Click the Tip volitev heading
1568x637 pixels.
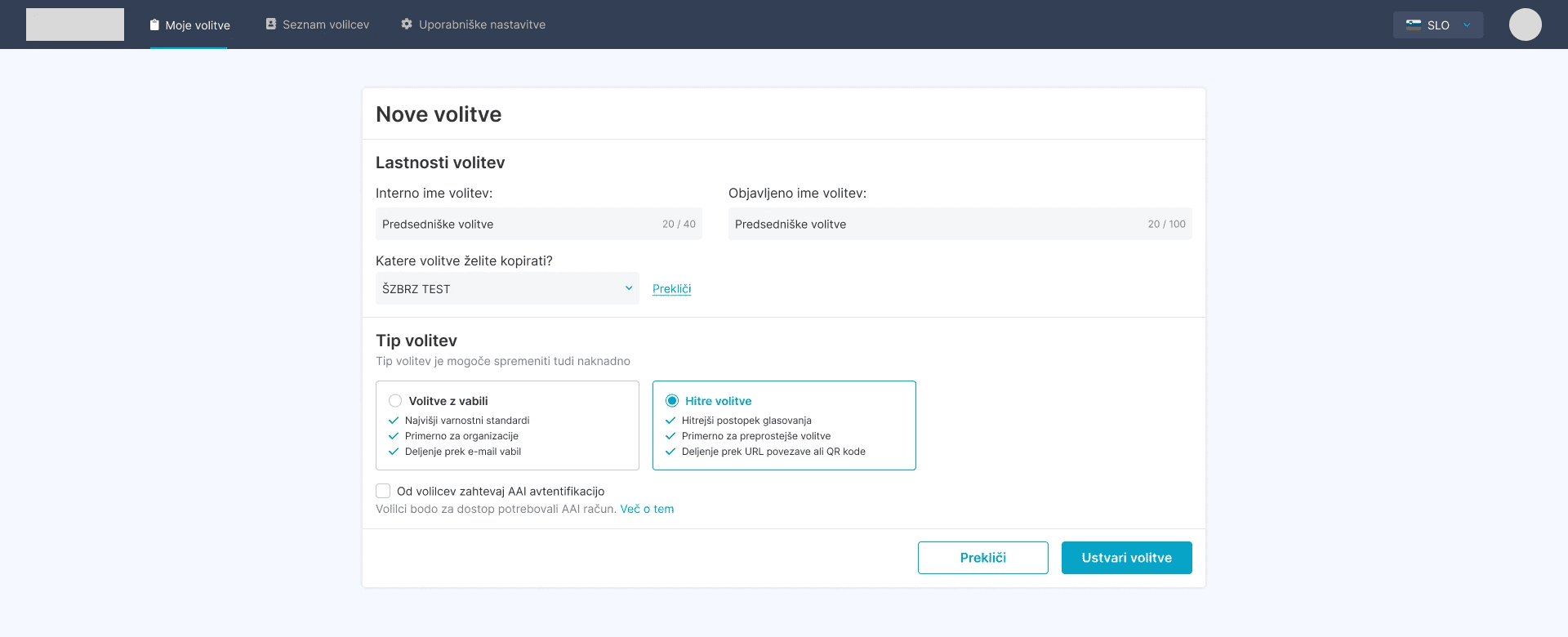416,341
